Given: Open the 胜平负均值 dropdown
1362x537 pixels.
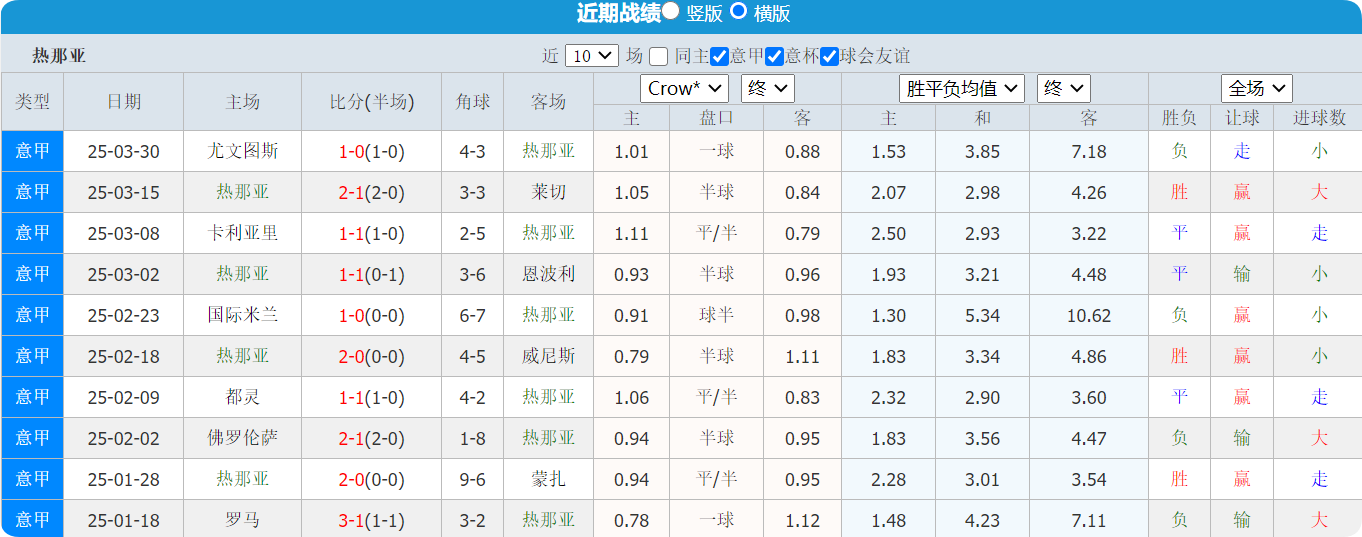Looking at the screenshot, I should [x=962, y=88].
